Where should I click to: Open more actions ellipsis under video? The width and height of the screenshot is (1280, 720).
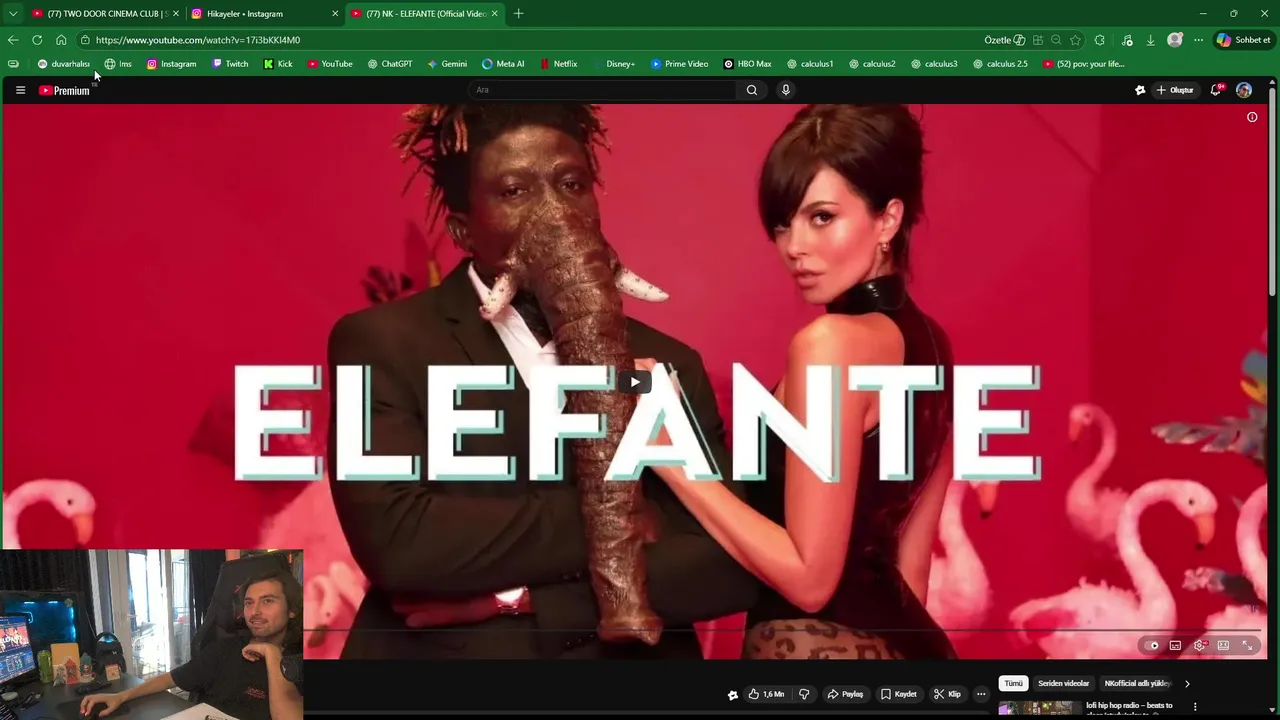coord(981,694)
